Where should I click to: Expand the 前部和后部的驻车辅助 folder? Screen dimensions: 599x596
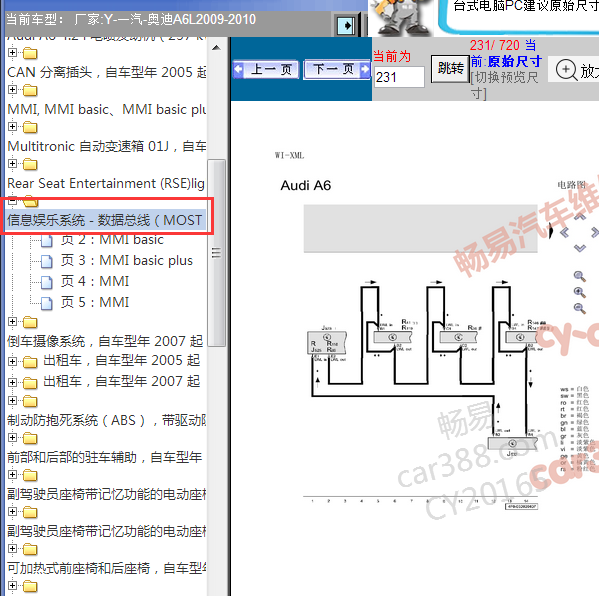pos(12,437)
